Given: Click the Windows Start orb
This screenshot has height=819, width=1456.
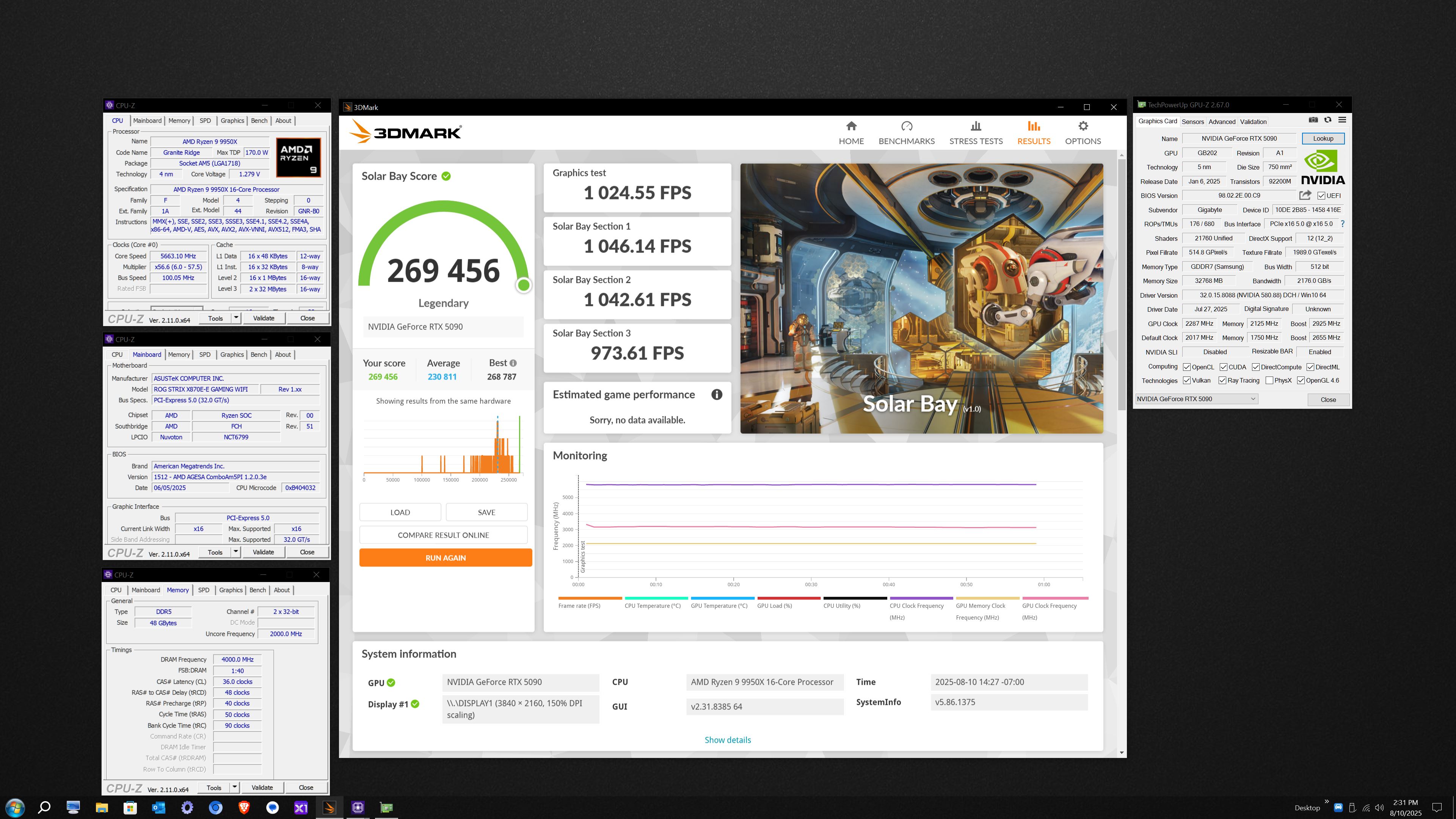Looking at the screenshot, I should [15, 807].
